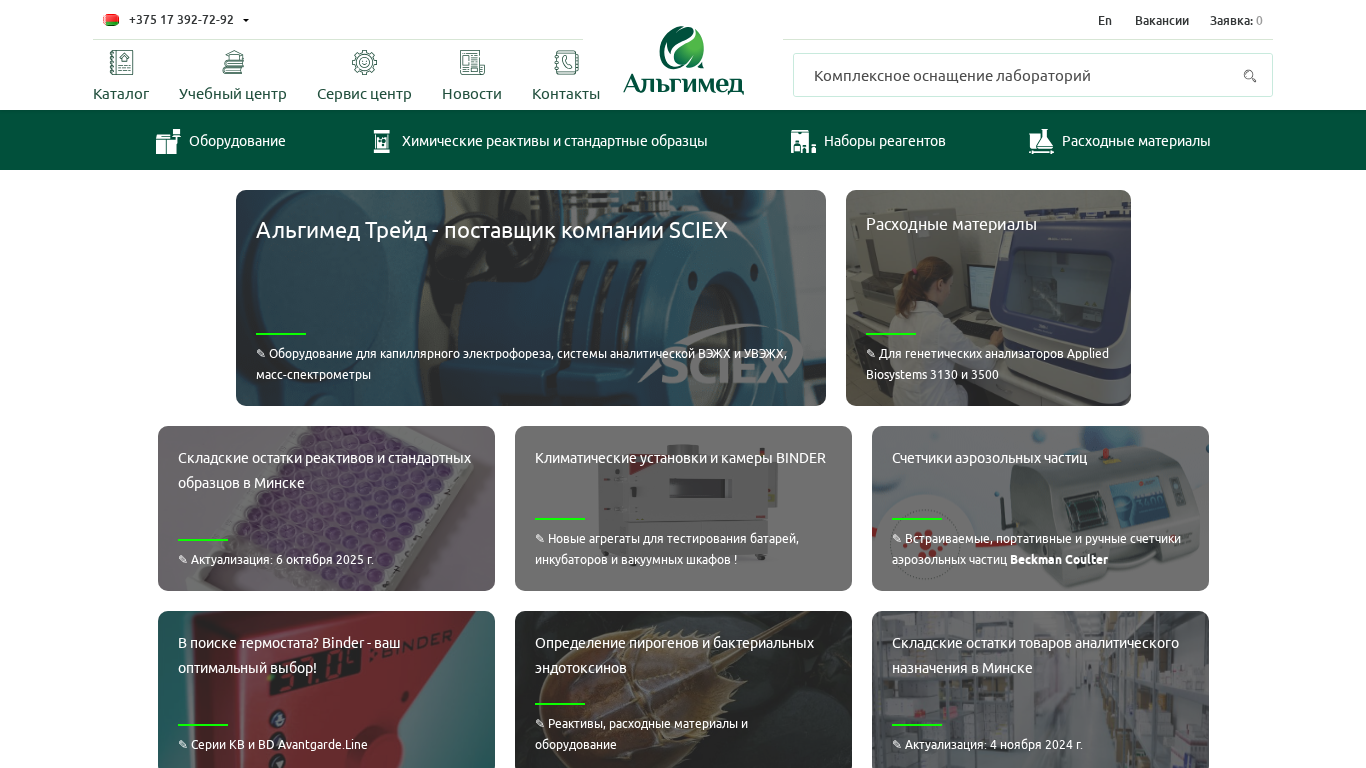Click 'Реактивы, расходные материалы и оборудование' text
Viewport: 1366px width, 768px height.
641,734
